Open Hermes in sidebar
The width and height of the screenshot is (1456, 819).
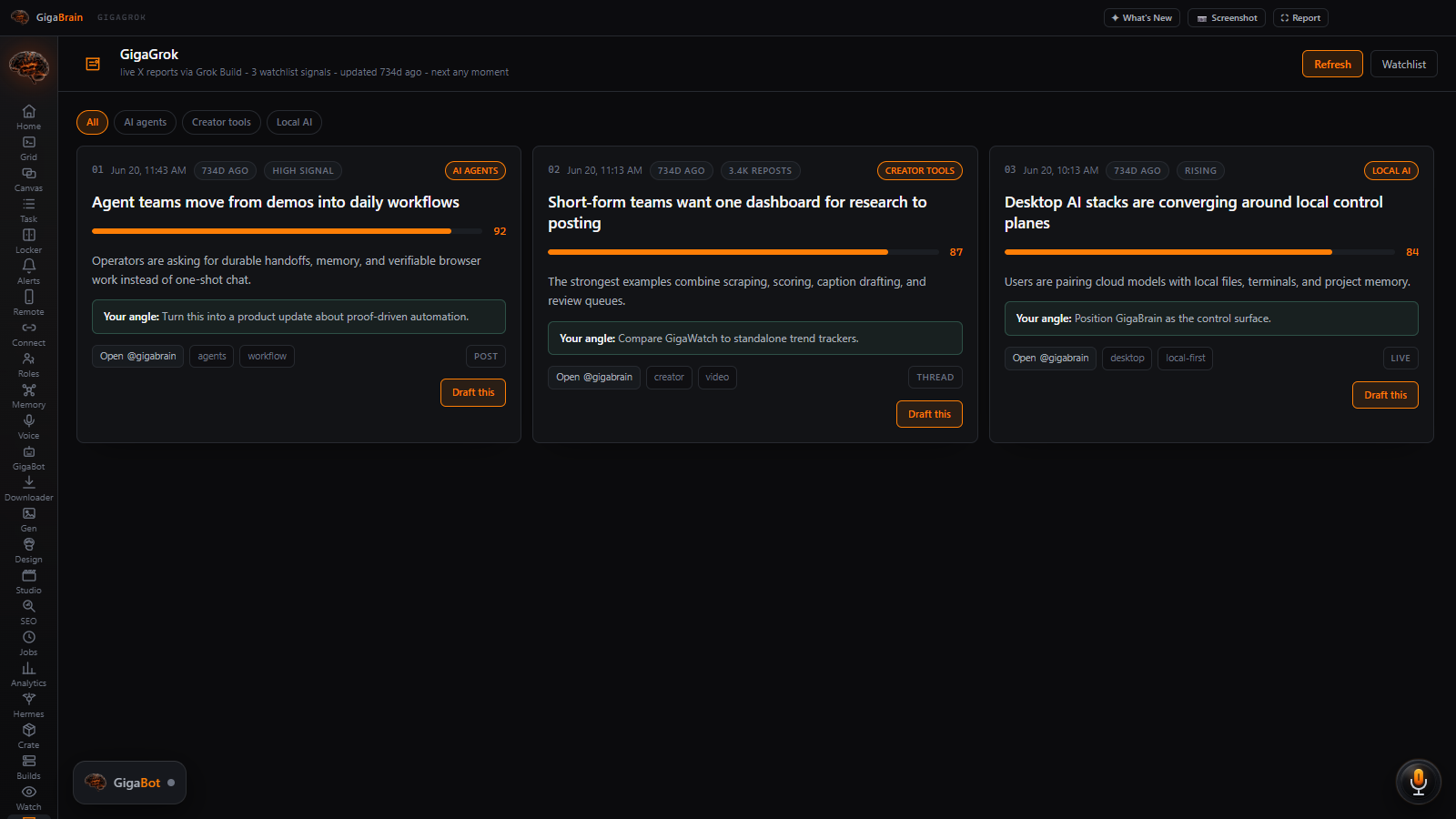coord(28,704)
